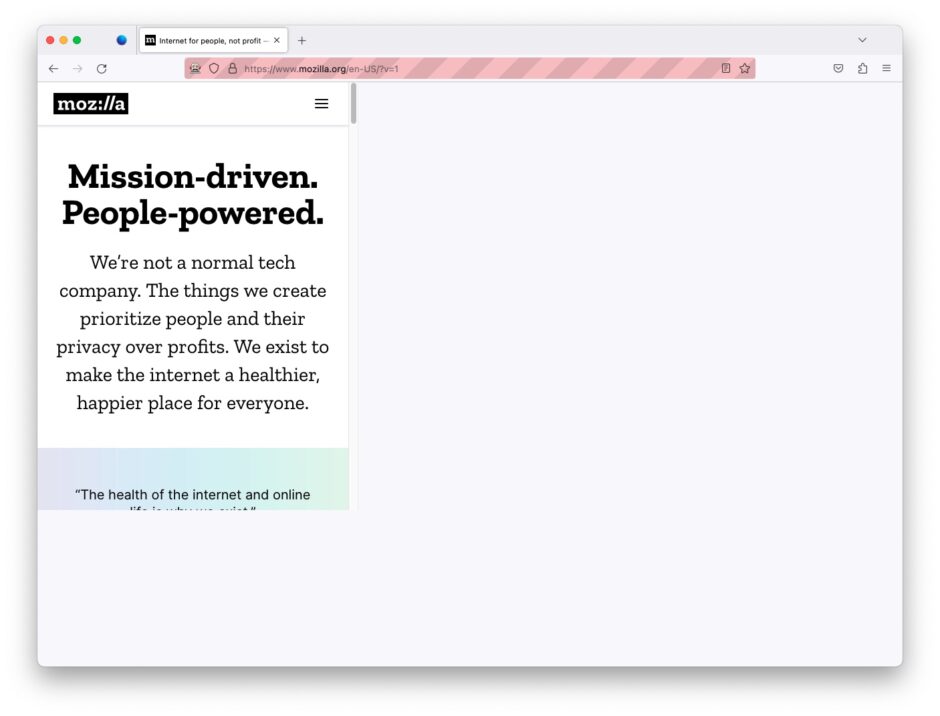
Task: Click the moz://a logo
Action: 91,104
